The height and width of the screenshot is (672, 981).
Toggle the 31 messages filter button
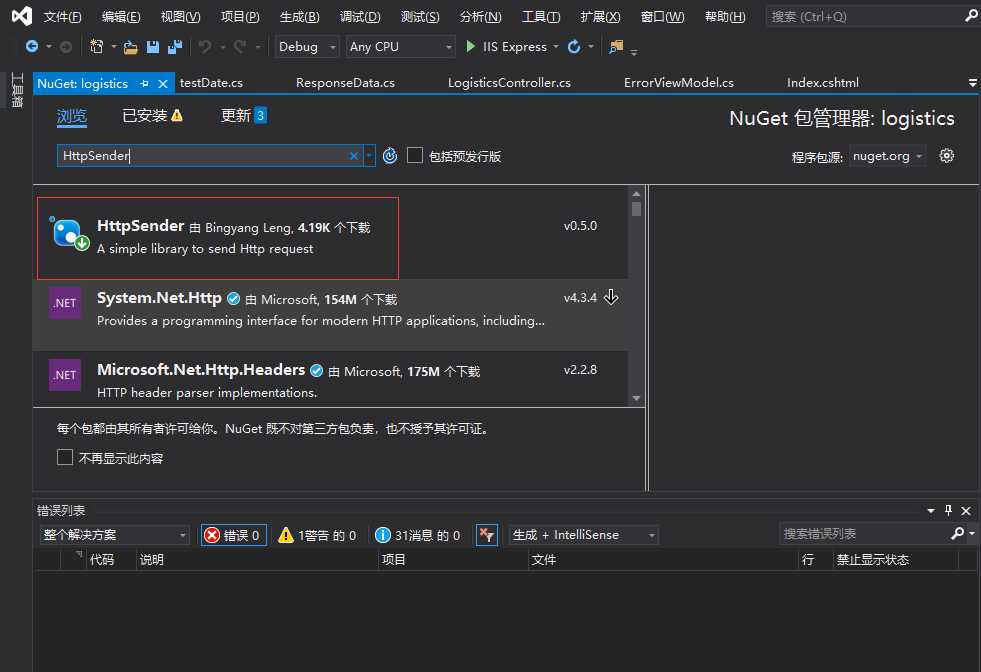[x=417, y=535]
